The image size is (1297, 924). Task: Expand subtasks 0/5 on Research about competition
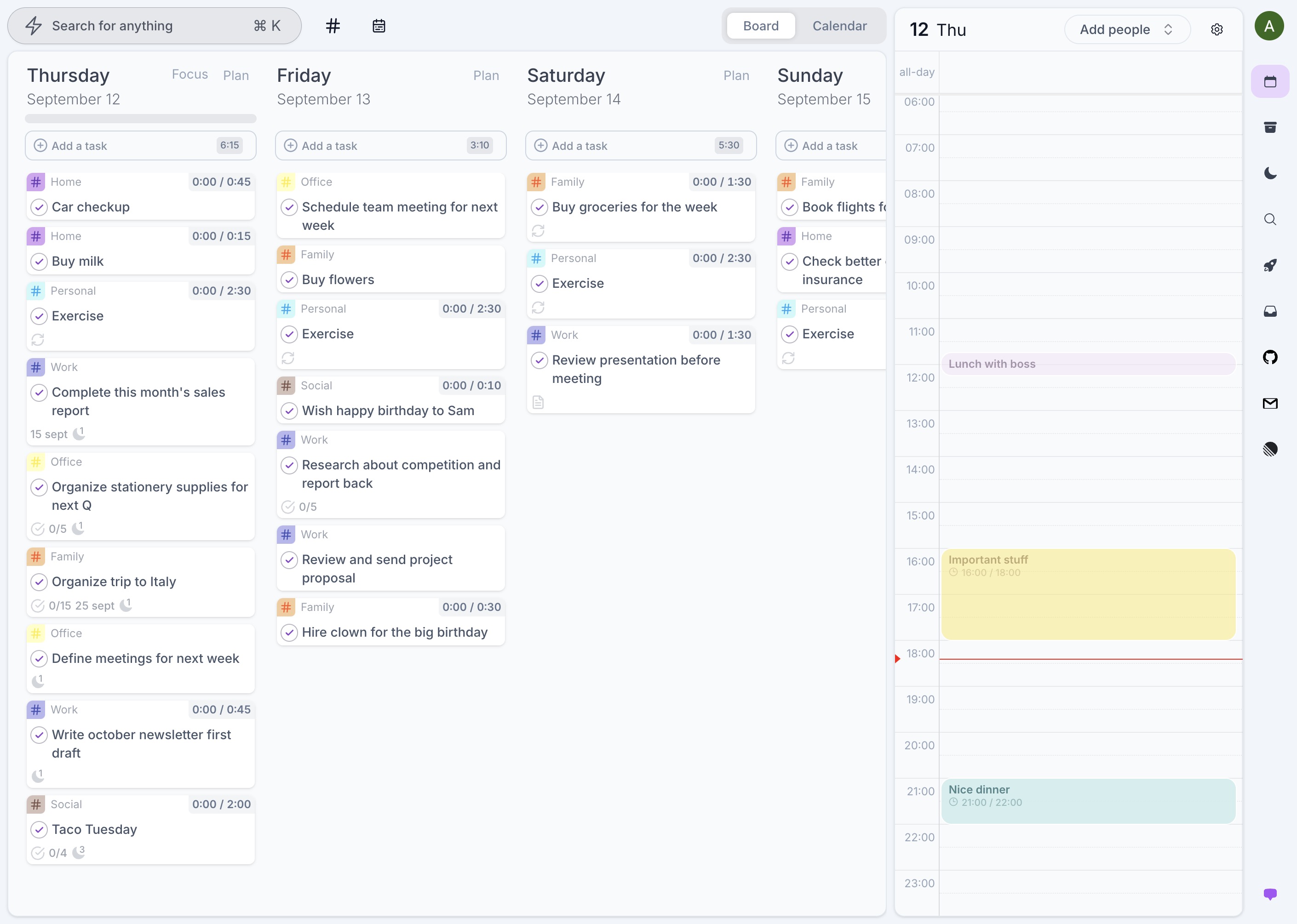pyautogui.click(x=299, y=507)
